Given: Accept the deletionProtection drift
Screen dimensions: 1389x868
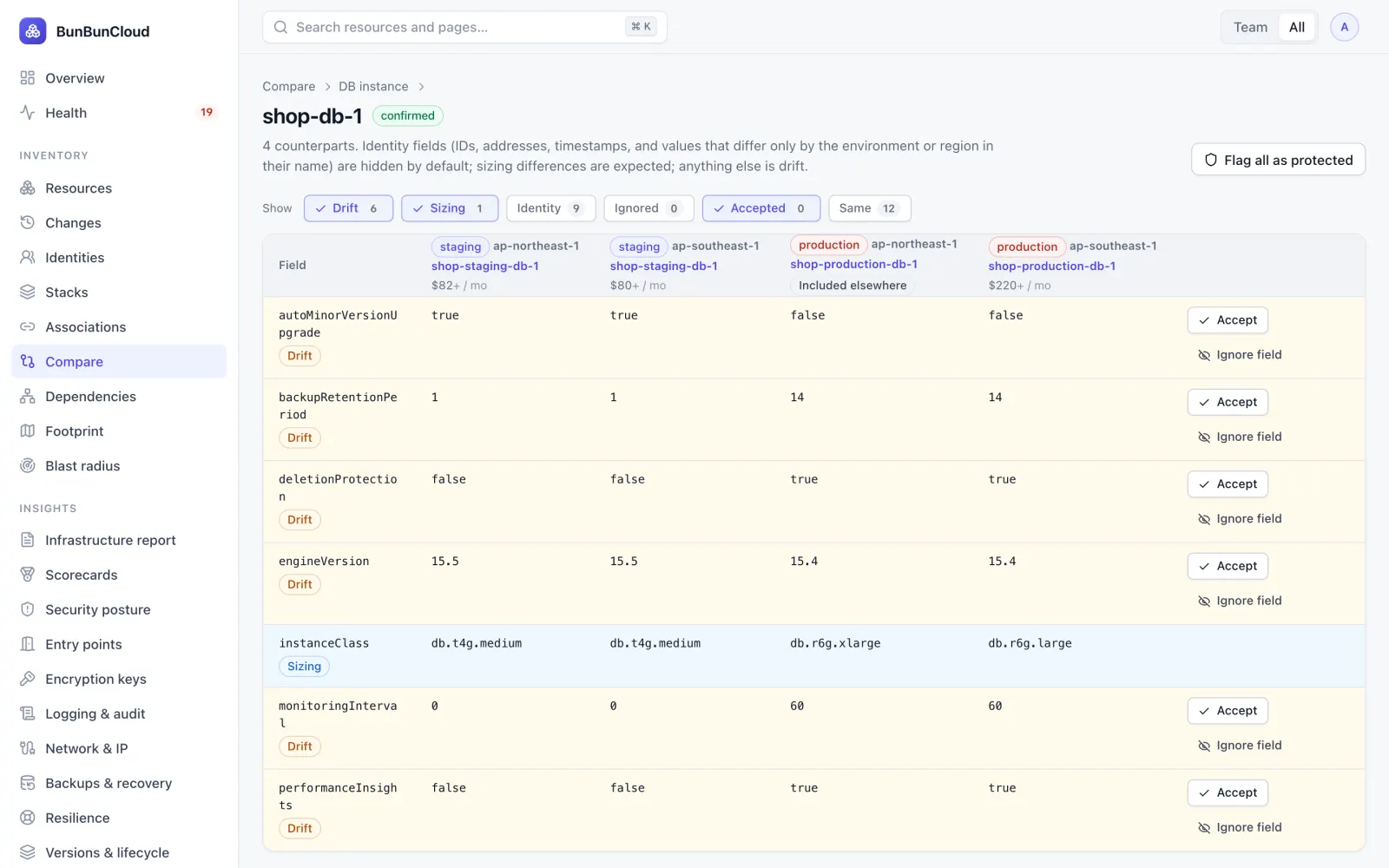Looking at the screenshot, I should (x=1228, y=484).
